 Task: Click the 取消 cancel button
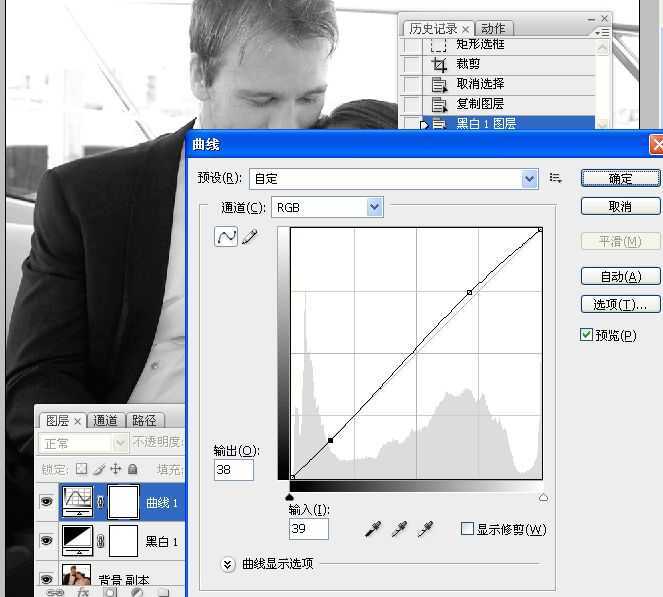coord(620,206)
